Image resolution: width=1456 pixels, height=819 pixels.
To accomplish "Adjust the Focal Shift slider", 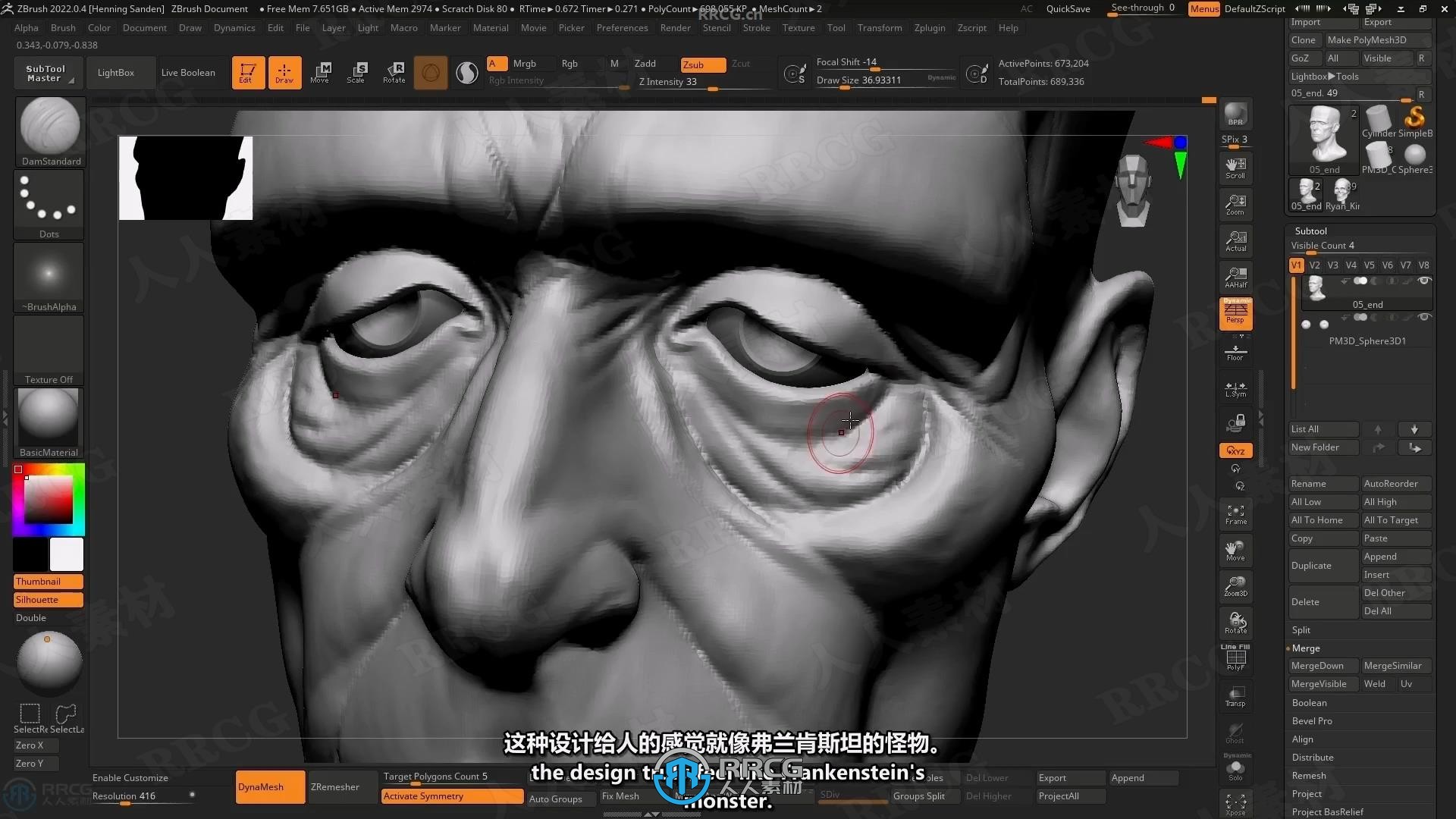I will [886, 62].
